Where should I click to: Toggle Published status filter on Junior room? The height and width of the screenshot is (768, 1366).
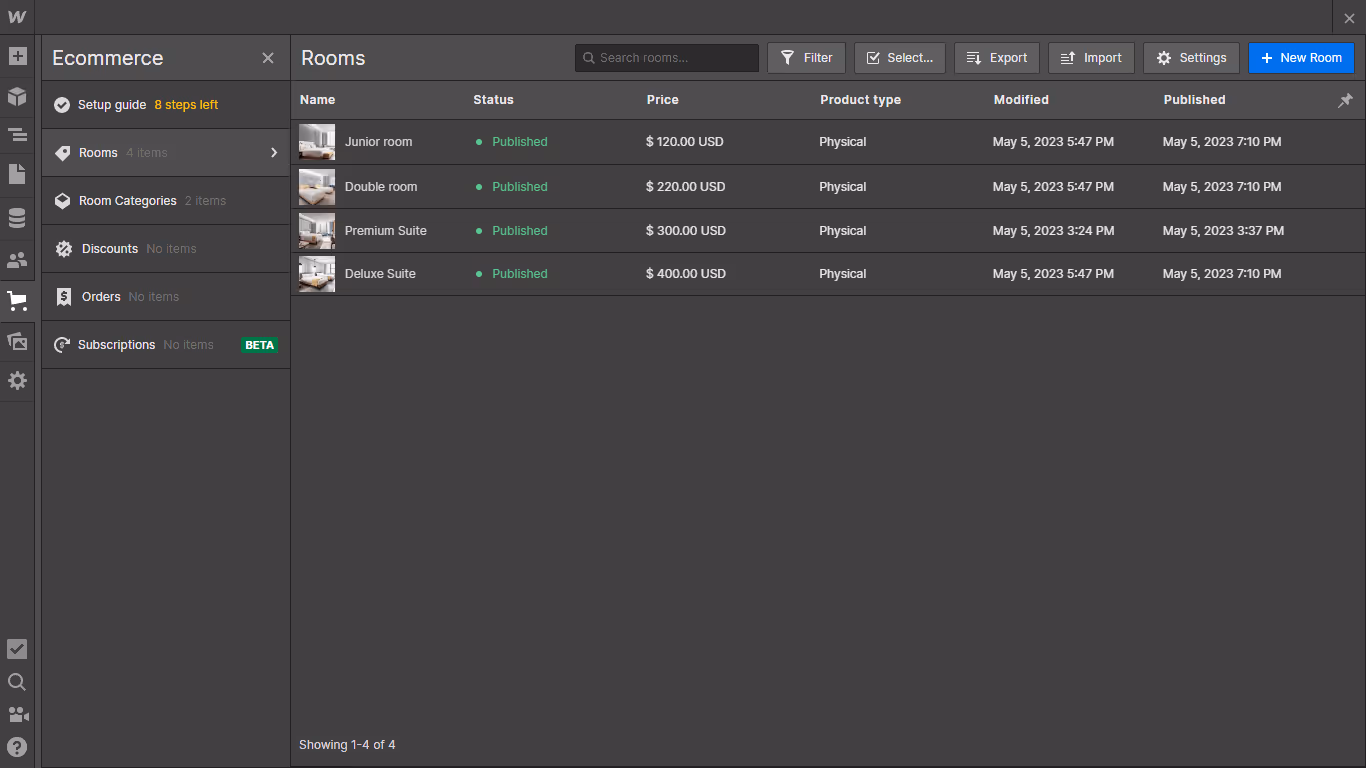click(511, 141)
